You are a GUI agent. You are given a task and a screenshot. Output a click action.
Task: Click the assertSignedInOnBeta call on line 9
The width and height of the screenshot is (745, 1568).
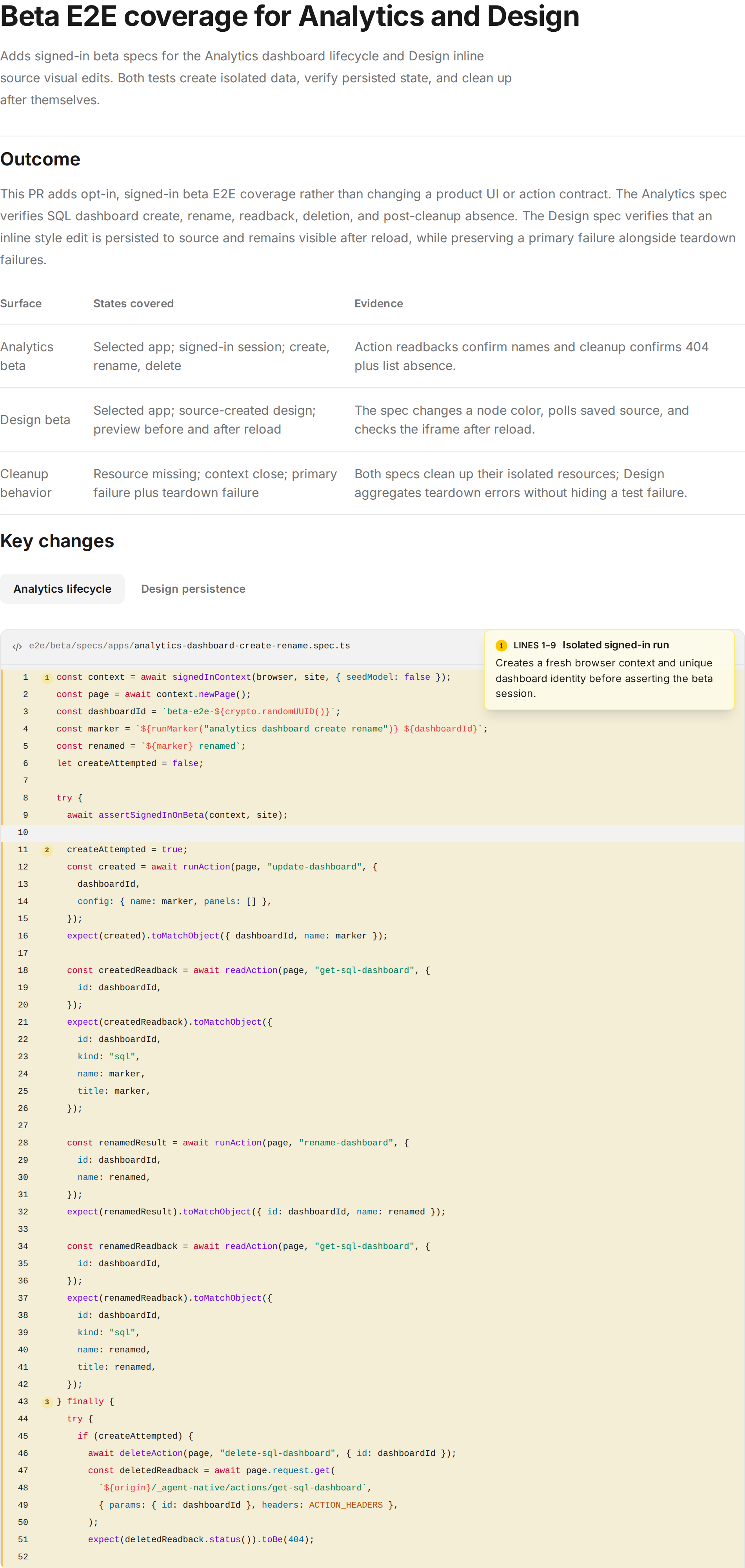(151, 815)
